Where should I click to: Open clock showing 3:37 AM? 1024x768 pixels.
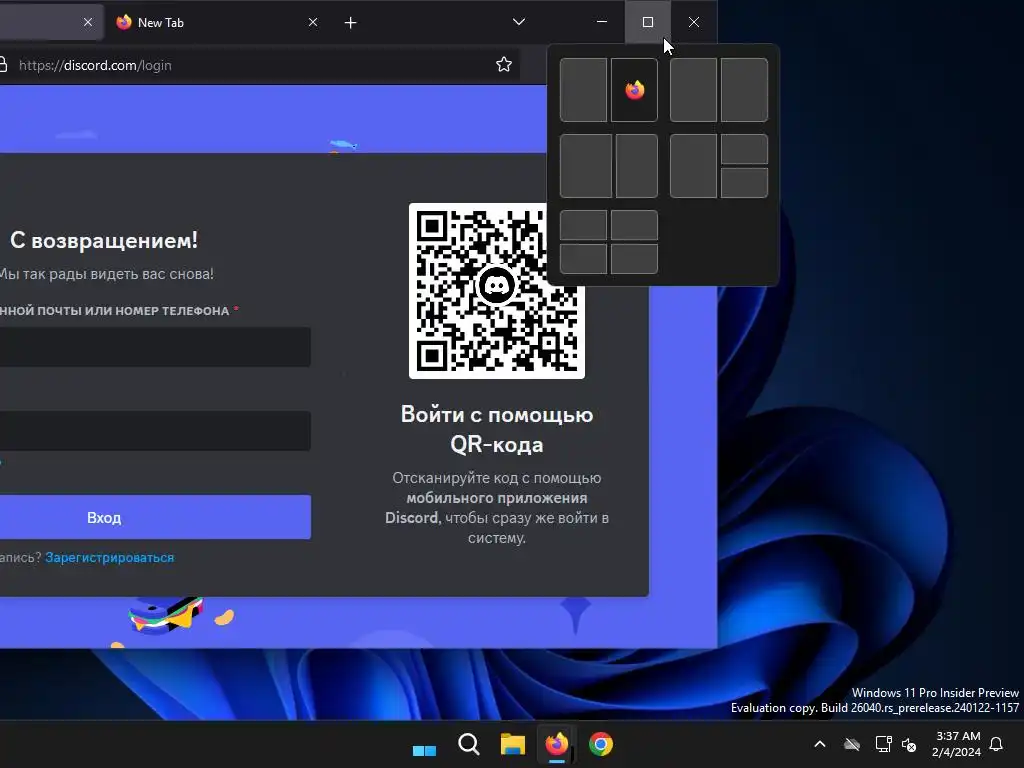[956, 744]
